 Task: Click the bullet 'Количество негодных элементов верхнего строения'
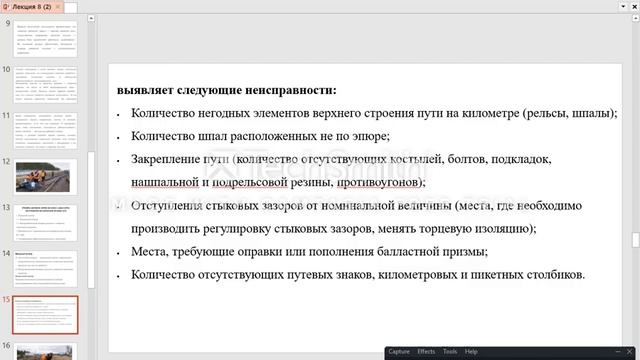coord(374,113)
